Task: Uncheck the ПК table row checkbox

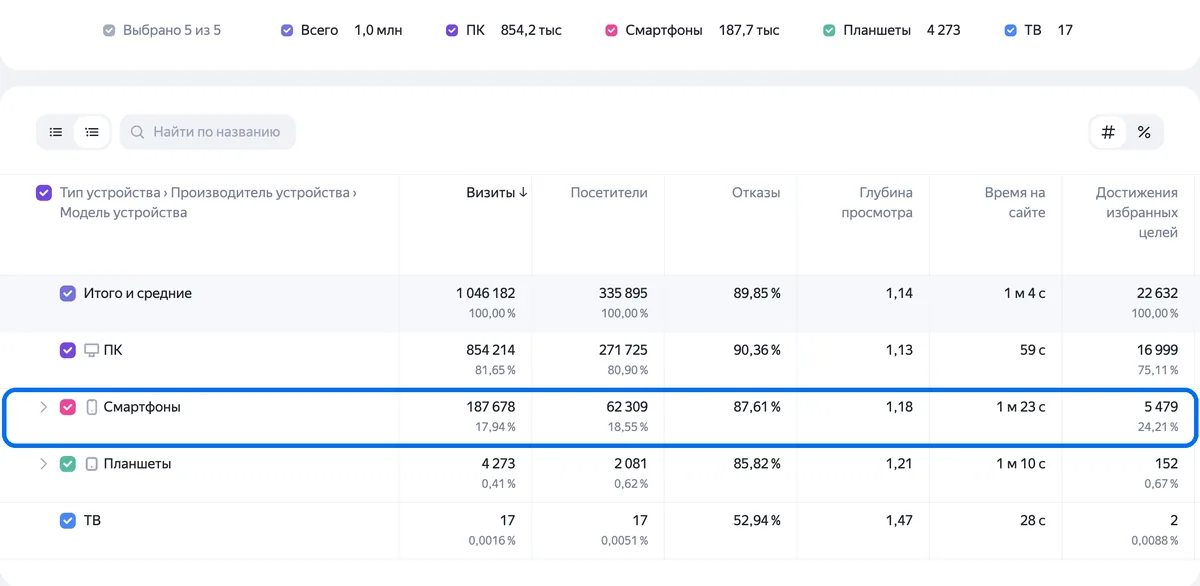Action: pyautogui.click(x=68, y=350)
